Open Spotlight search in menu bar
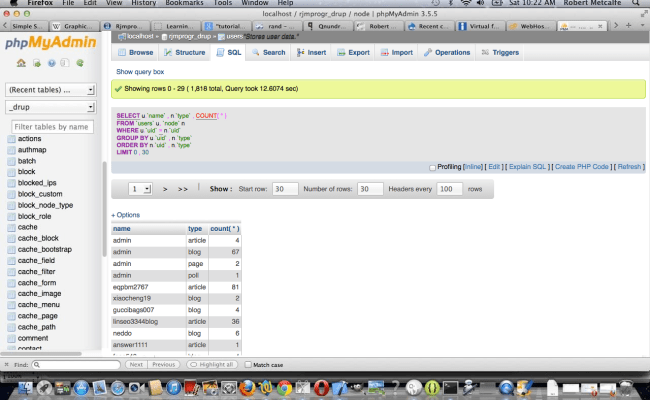The image size is (650, 400). [x=635, y=3]
